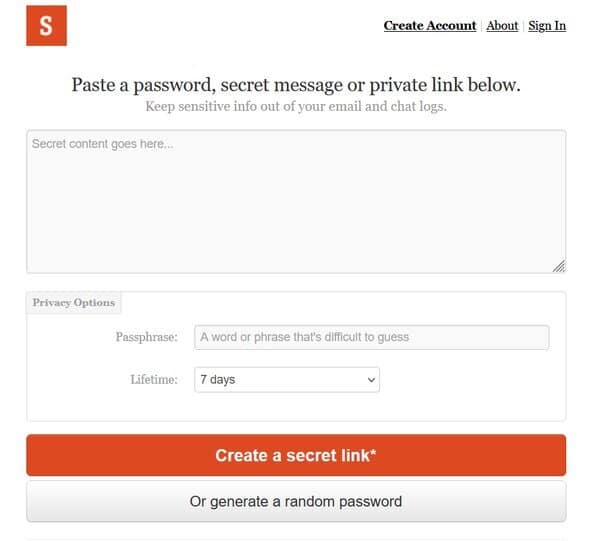Viewport: 600px width, 541px height.
Task: Open the Create Account link
Action: pos(430,26)
